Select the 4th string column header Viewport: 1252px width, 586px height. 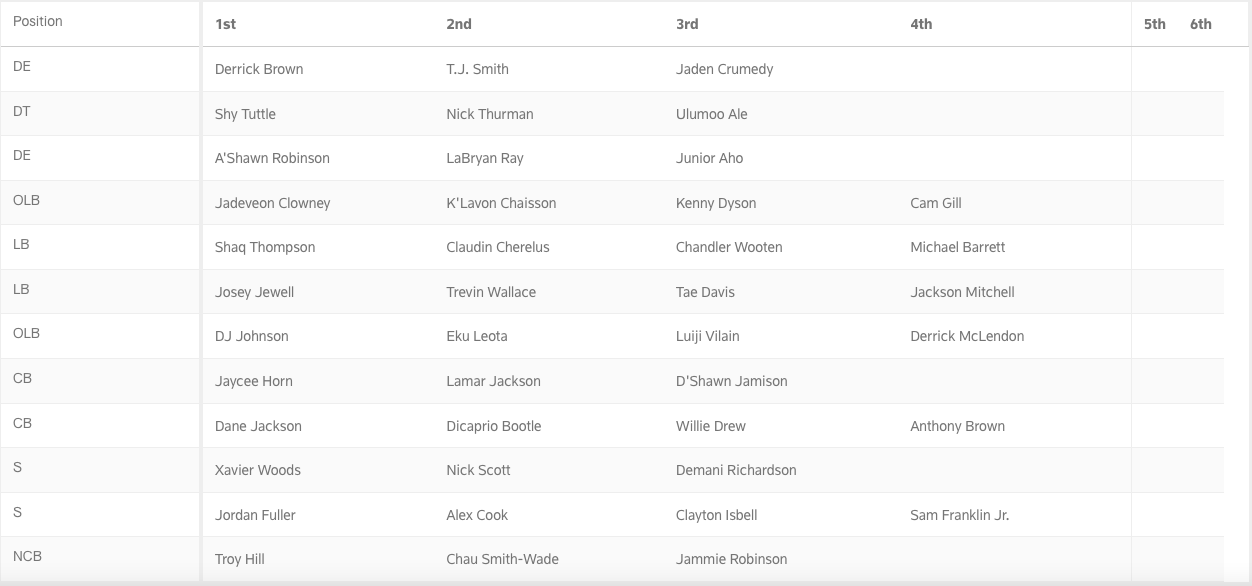921,24
